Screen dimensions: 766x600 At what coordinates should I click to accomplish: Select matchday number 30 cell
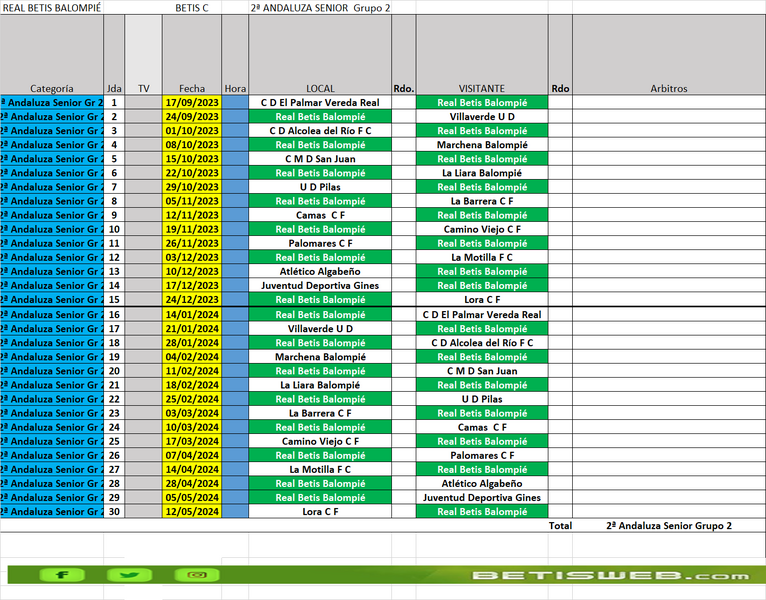tap(114, 512)
